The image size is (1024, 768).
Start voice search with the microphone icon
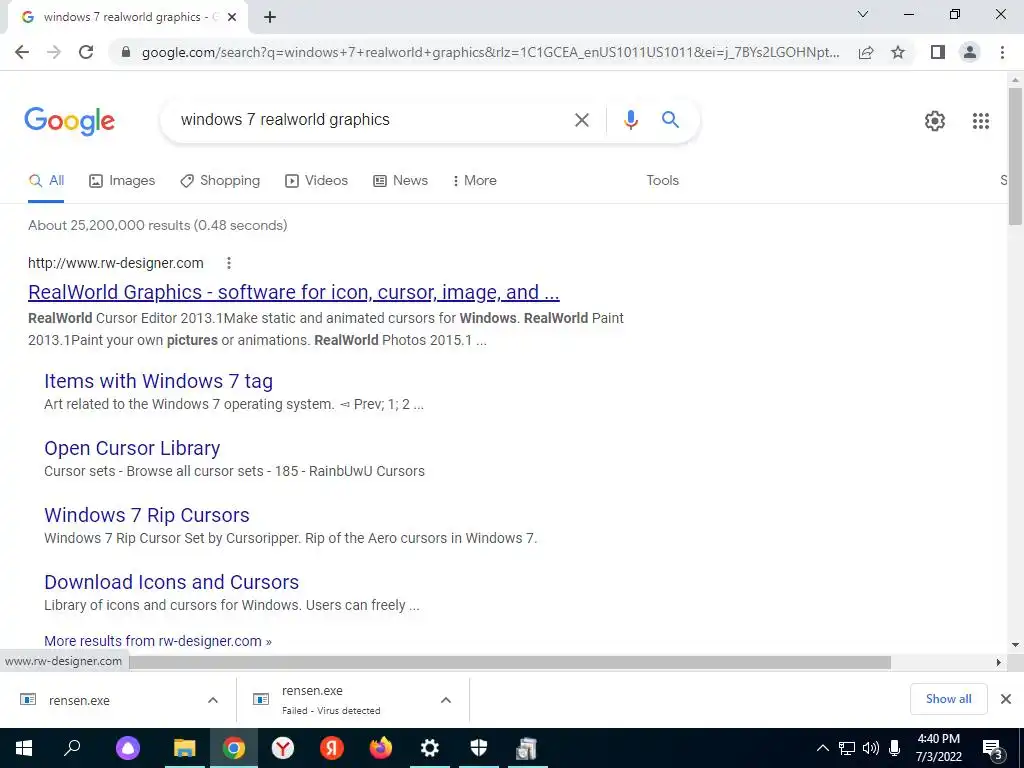tap(630, 120)
